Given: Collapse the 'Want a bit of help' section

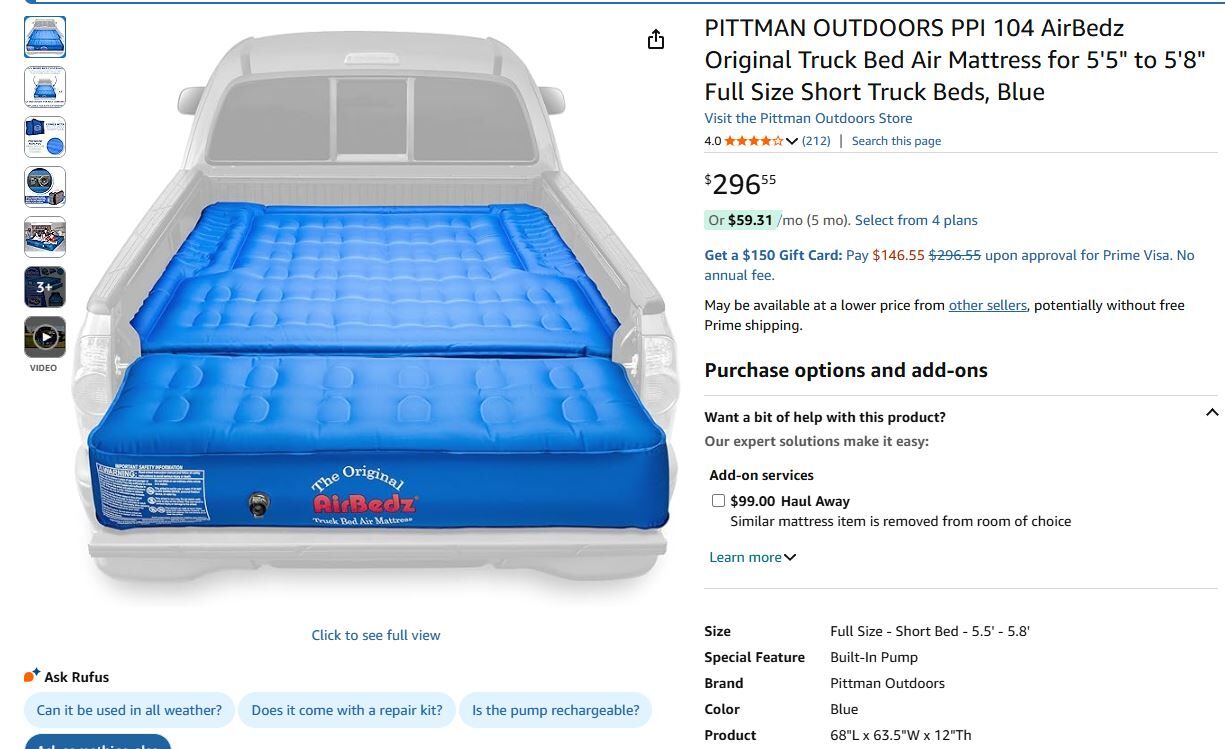Looking at the screenshot, I should pyautogui.click(x=1212, y=413).
